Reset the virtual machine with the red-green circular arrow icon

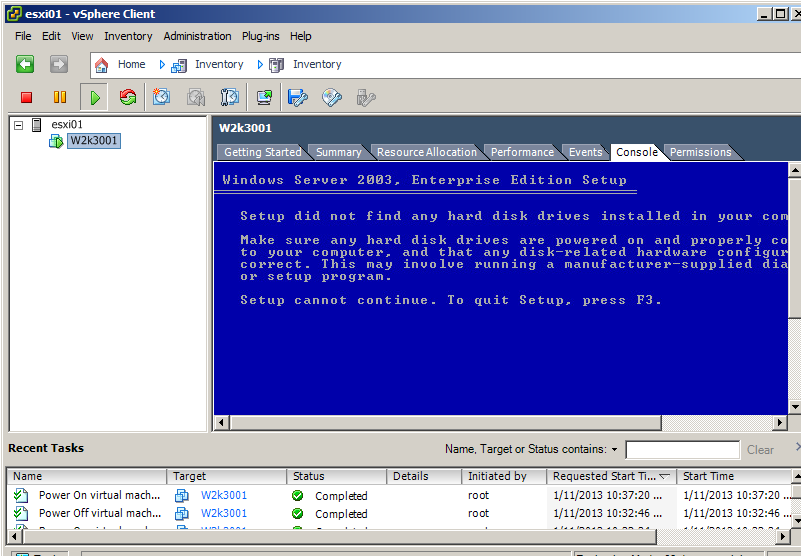(128, 97)
